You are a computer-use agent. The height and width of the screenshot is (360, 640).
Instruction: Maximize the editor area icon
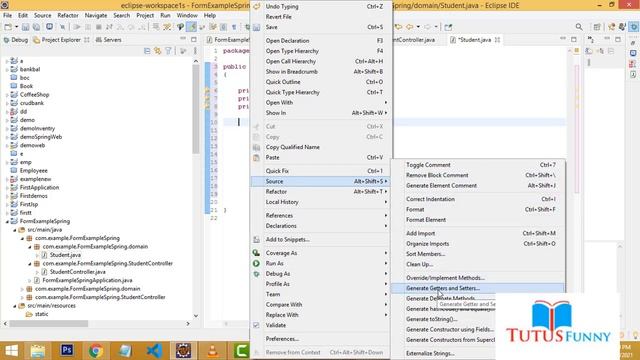(574, 40)
